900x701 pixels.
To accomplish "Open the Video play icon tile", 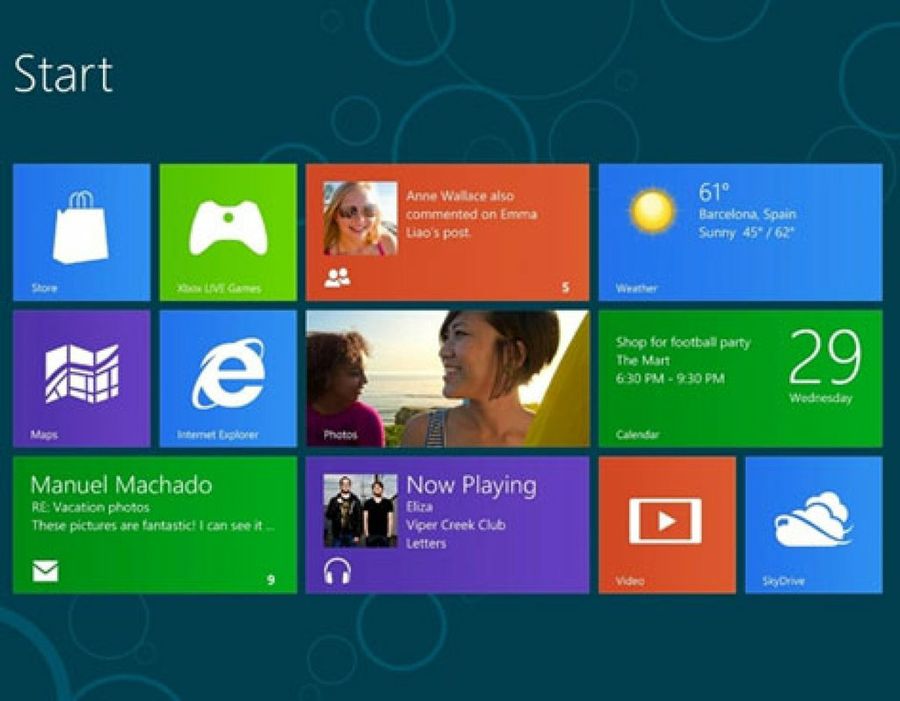I will (x=666, y=522).
